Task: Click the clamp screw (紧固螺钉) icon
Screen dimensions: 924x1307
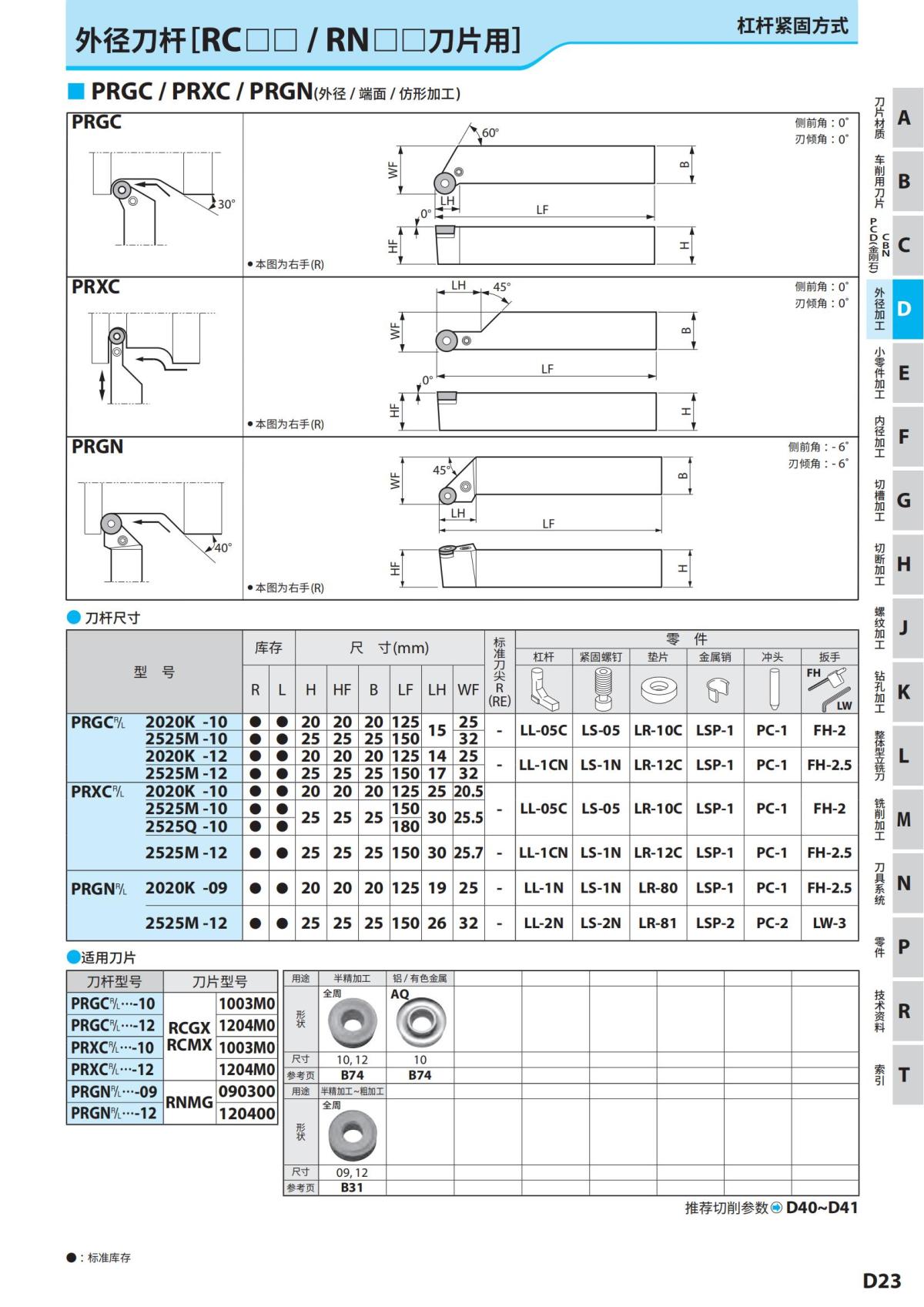Action: pyautogui.click(x=601, y=689)
